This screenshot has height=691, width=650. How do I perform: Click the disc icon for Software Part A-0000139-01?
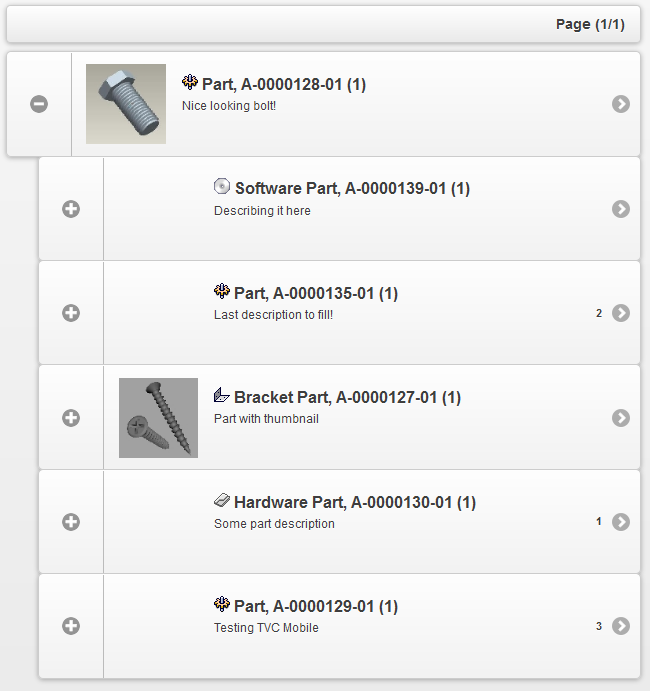coord(222,186)
